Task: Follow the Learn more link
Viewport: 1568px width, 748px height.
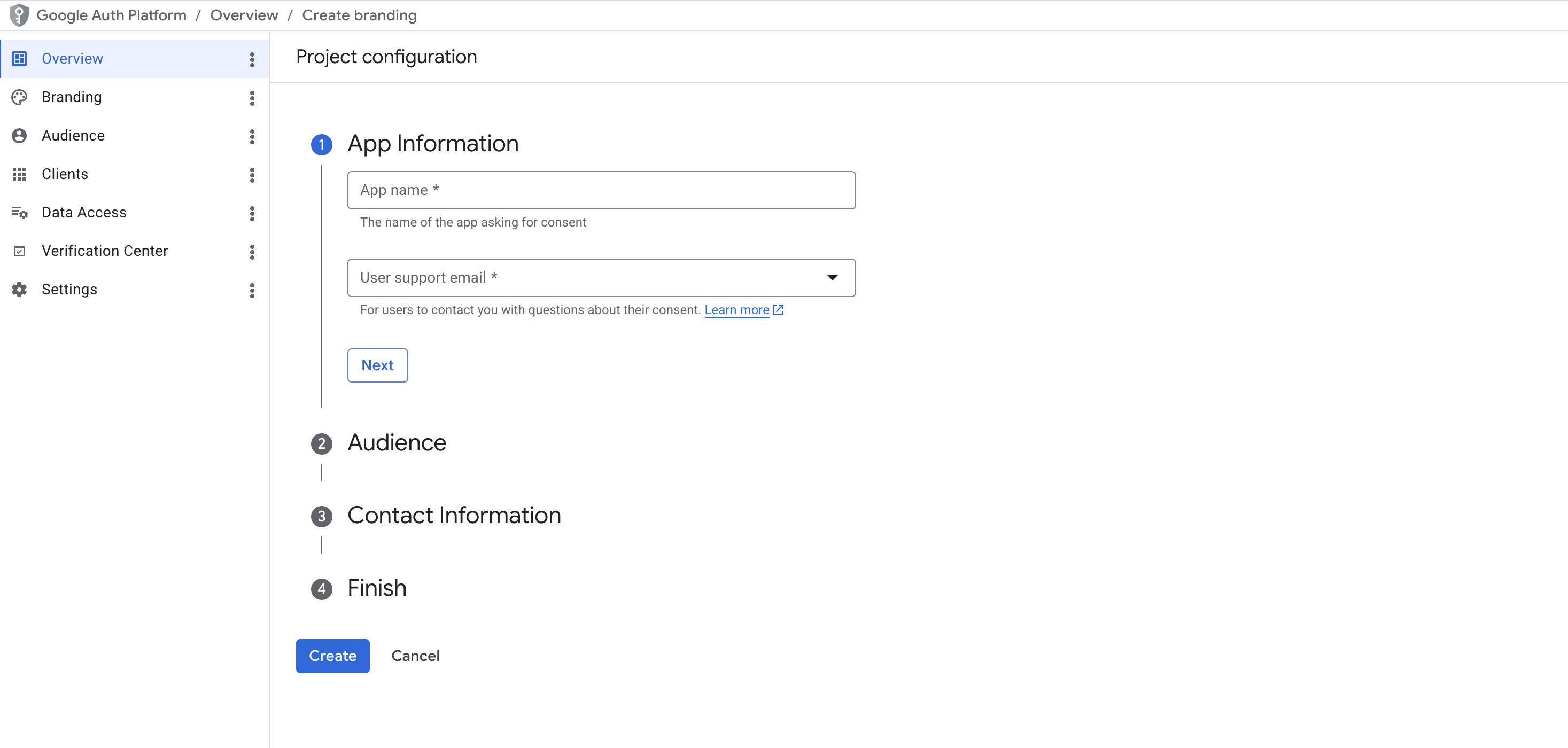Action: click(736, 310)
